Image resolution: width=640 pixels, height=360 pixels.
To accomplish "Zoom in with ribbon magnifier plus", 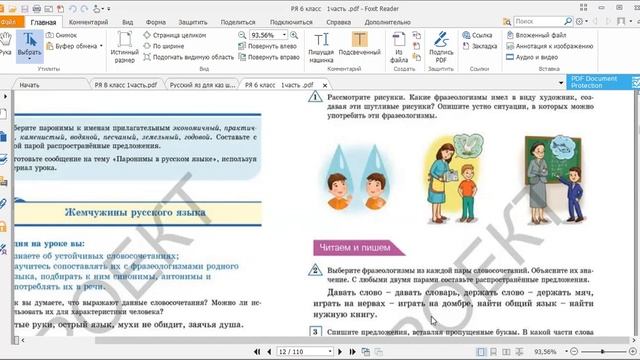I will pyautogui.click(x=294, y=35).
